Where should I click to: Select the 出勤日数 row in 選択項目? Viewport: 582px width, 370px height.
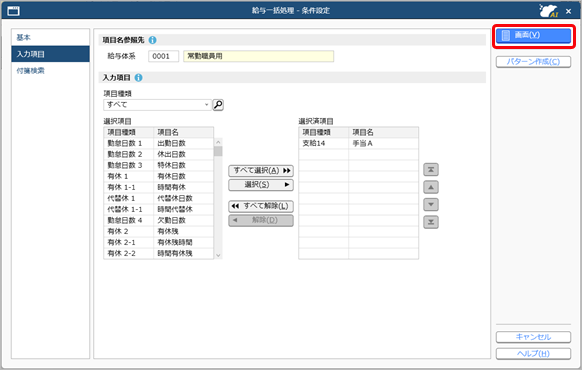tap(158, 143)
